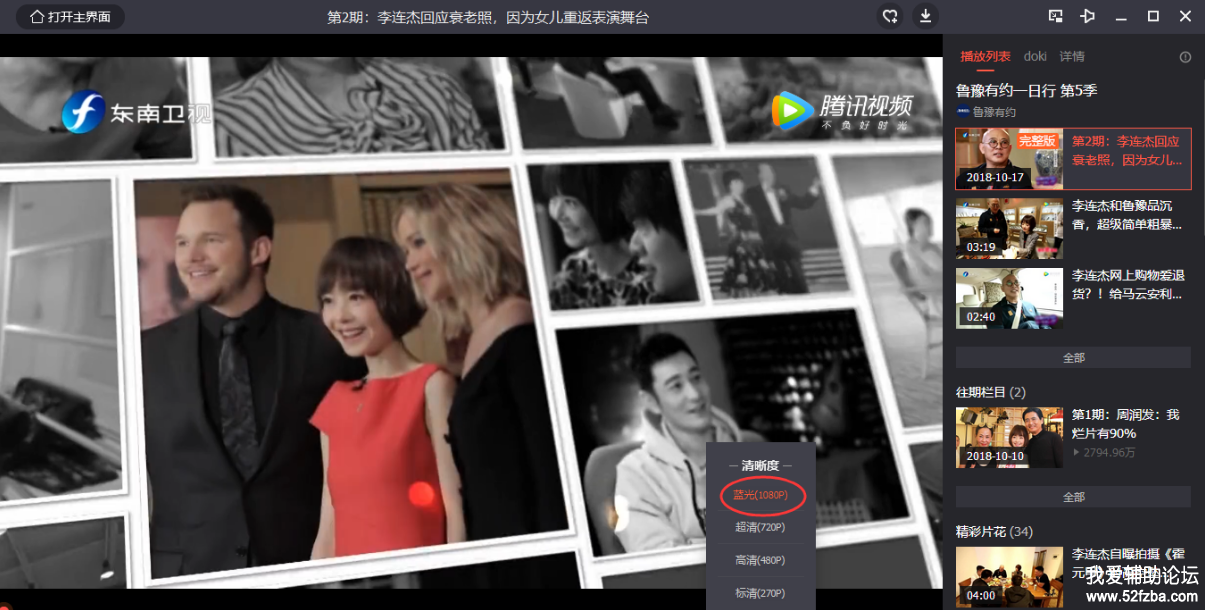Expand the playlist with first 全部 button
The image size is (1205, 610).
click(1073, 357)
